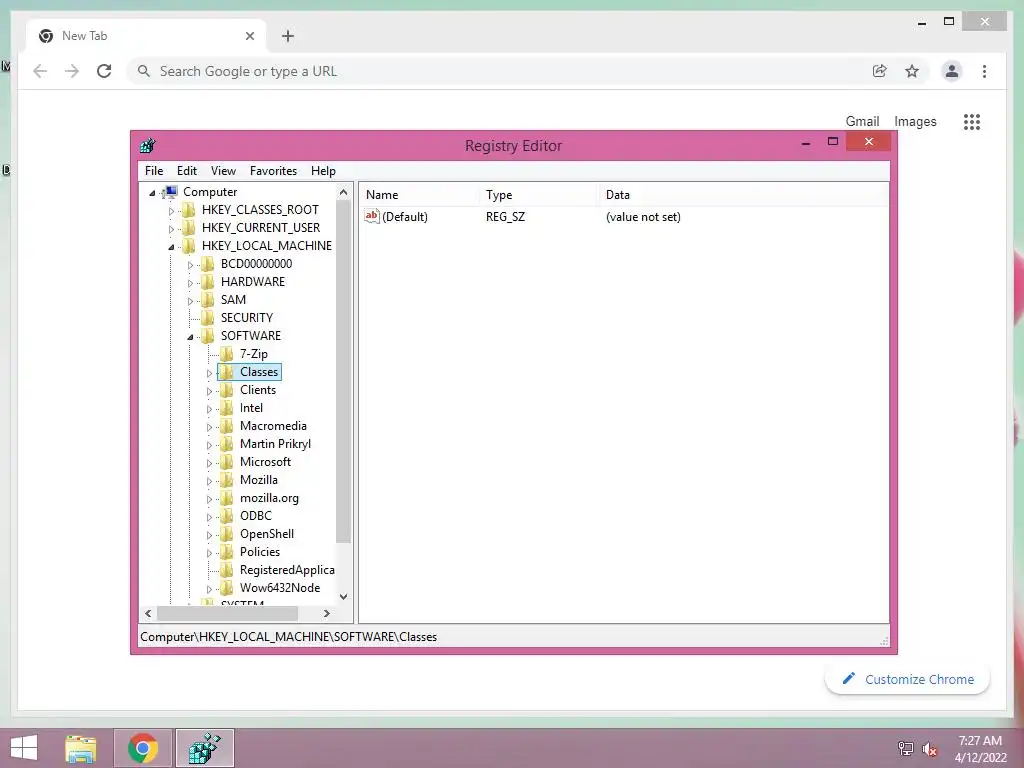Select the ODBC folder icon
1024x768 pixels.
click(227, 516)
